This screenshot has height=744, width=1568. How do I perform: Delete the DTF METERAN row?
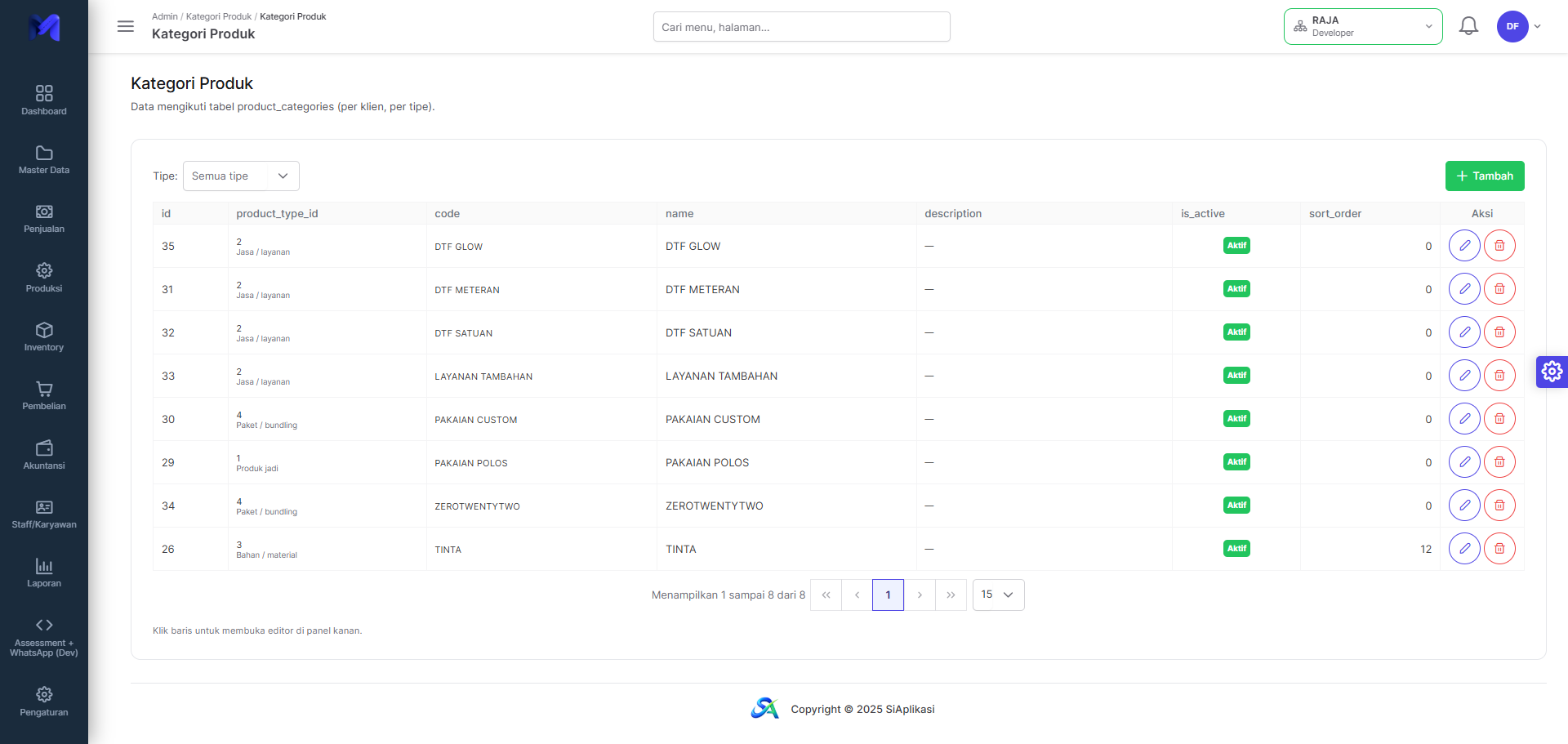point(1499,289)
